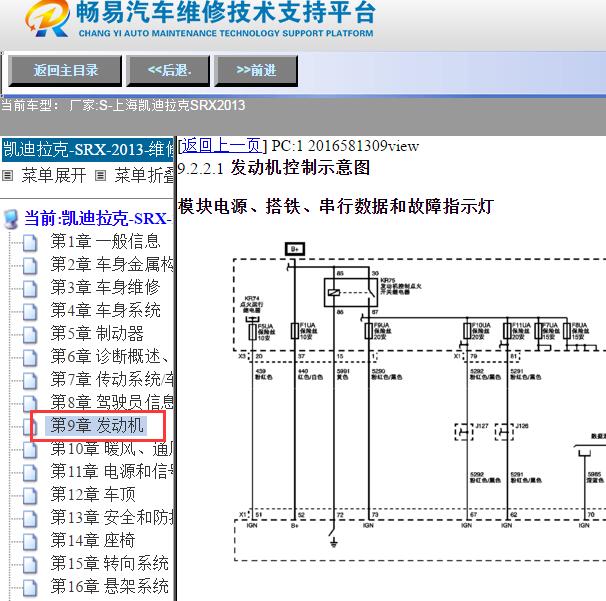606x601 pixels.
Task: Click page icon beside 第7章 传动系统
Action: (x=30, y=381)
